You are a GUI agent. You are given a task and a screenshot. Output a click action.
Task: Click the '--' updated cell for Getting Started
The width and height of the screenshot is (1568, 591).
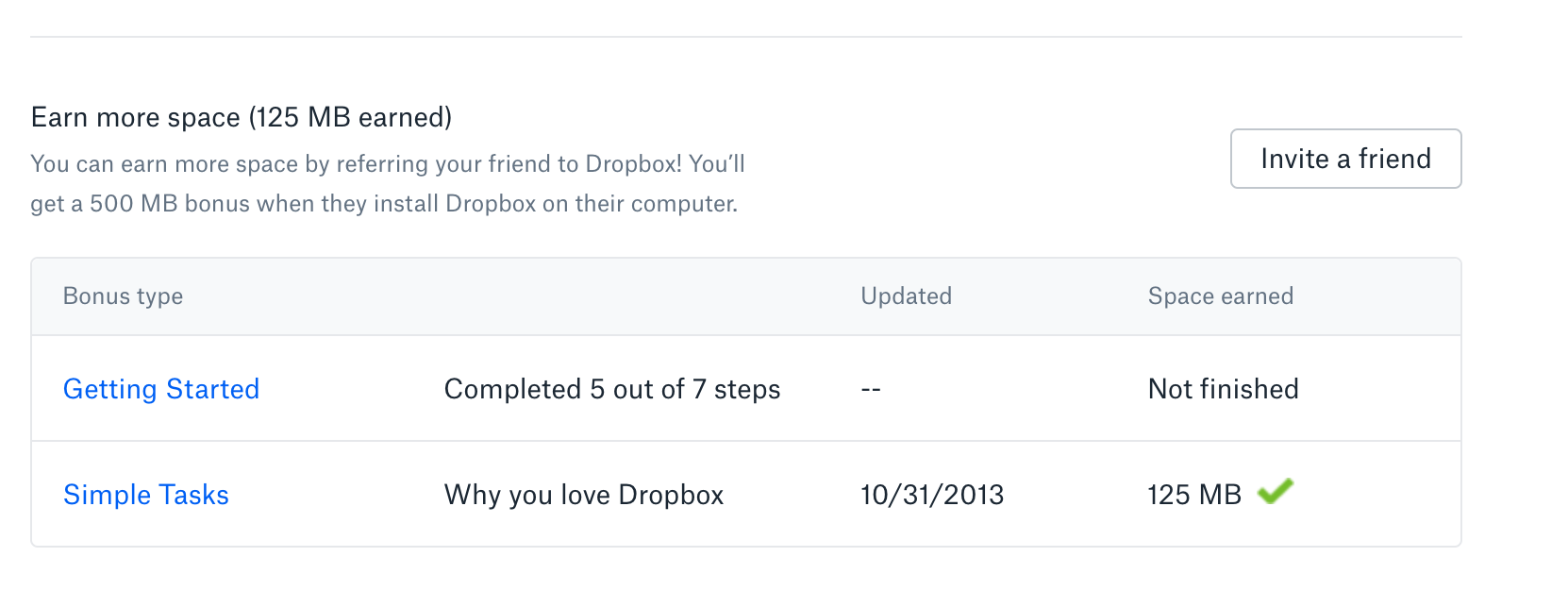(x=871, y=389)
